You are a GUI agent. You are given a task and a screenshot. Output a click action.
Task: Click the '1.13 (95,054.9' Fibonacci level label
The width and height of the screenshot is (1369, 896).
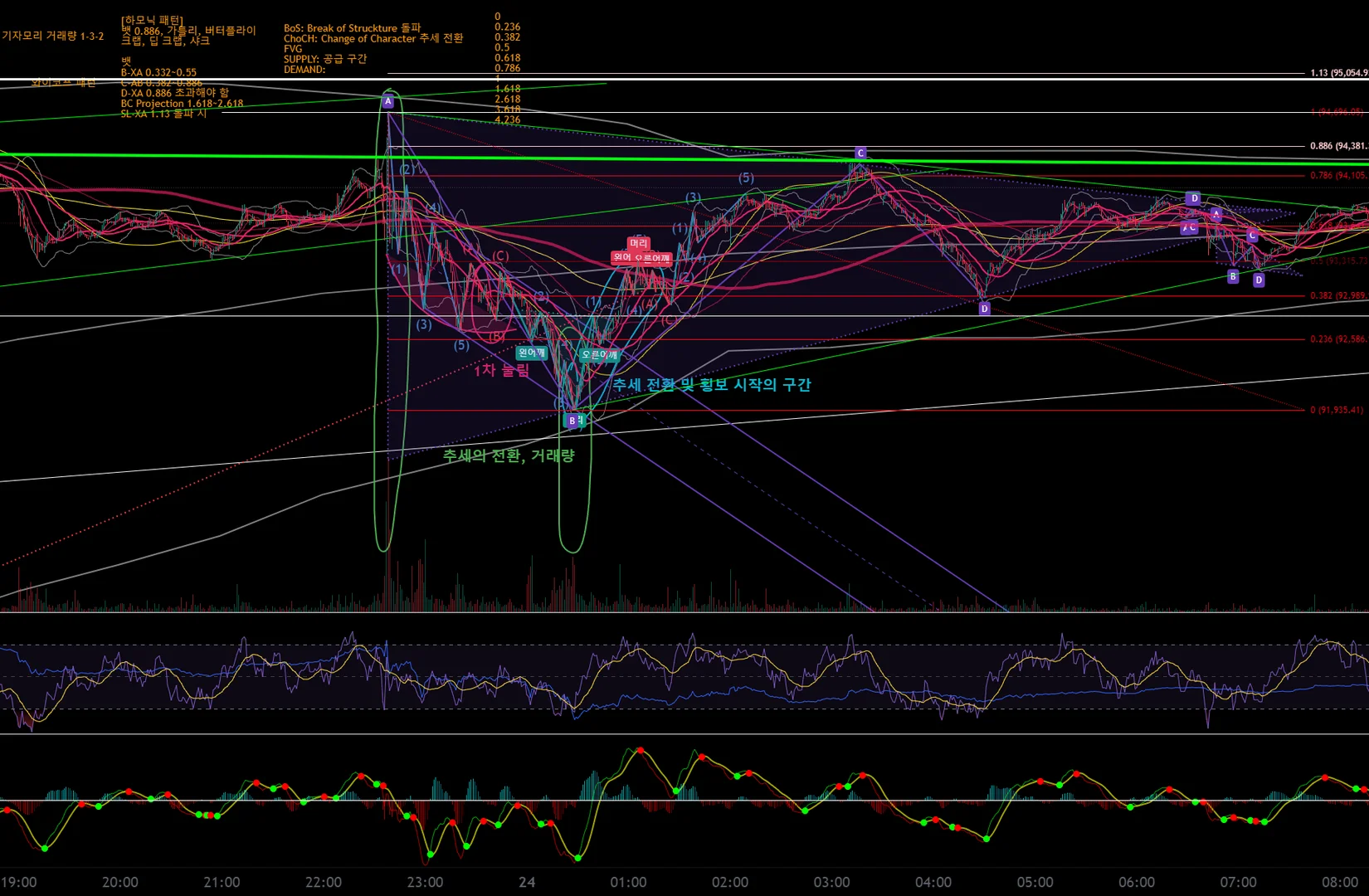coord(1339,73)
